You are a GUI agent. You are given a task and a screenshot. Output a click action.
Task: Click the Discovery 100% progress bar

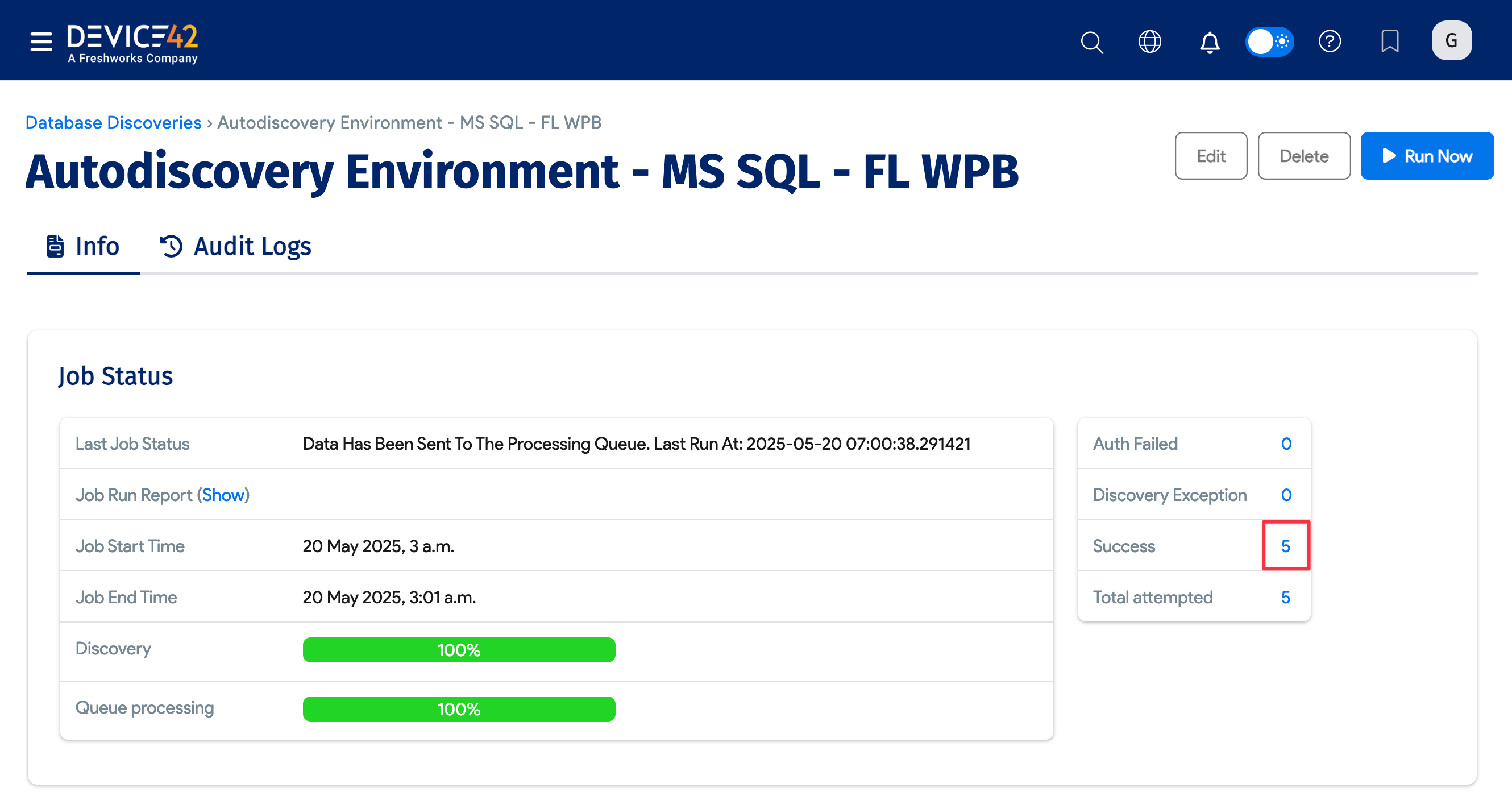tap(458, 650)
